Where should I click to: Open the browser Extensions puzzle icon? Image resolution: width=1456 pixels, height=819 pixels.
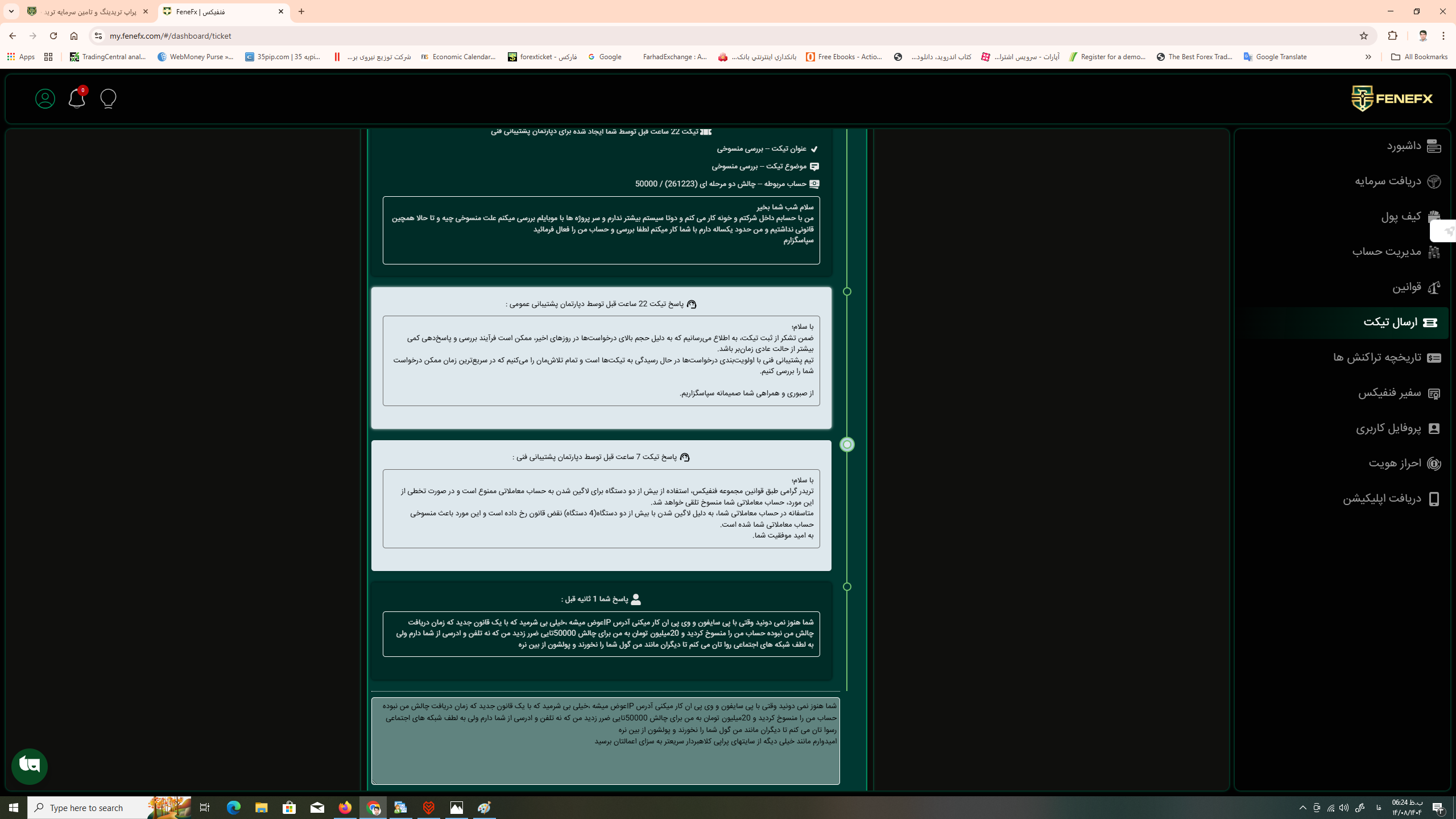1392,36
